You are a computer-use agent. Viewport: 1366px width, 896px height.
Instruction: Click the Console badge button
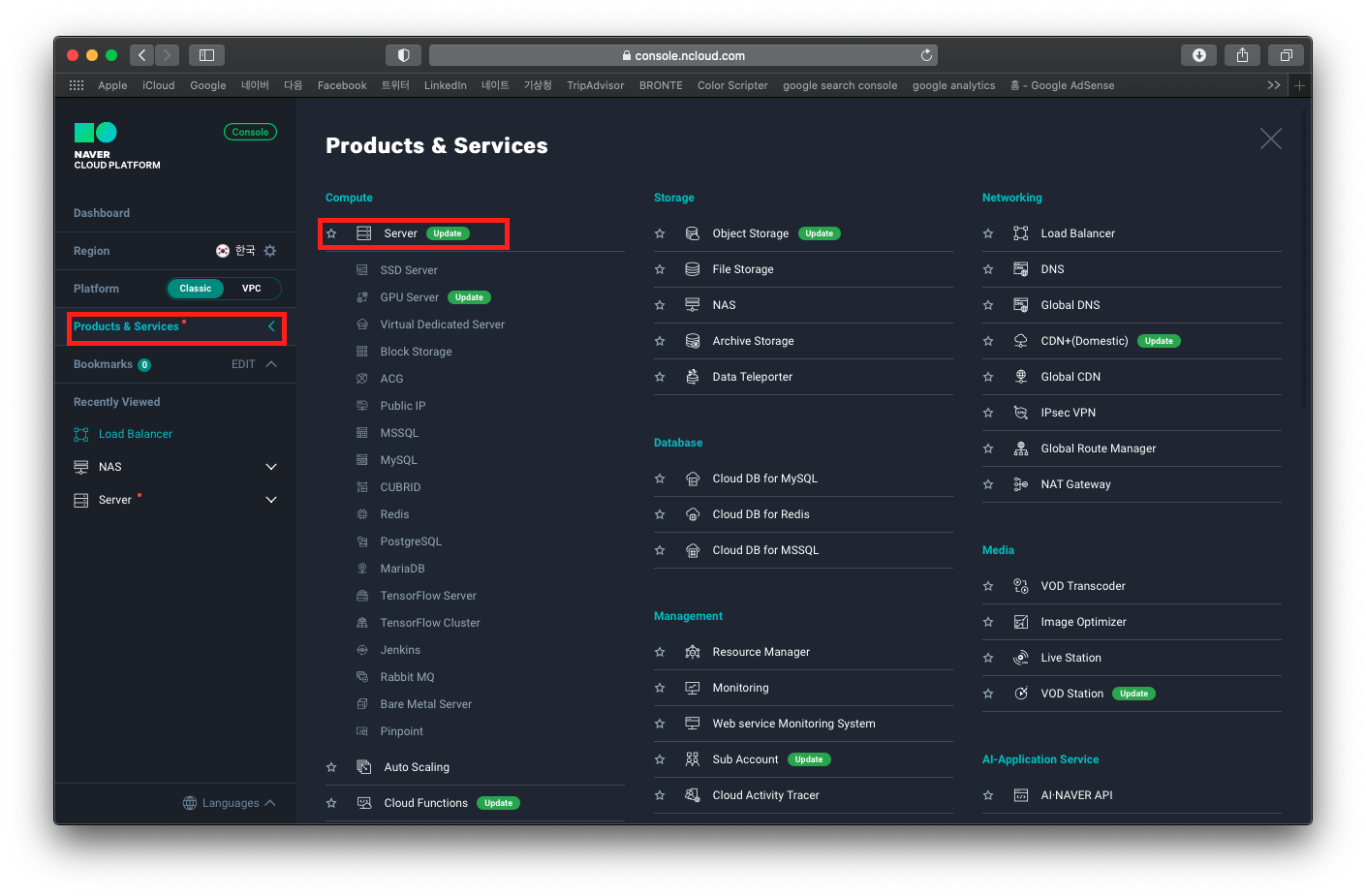click(250, 132)
